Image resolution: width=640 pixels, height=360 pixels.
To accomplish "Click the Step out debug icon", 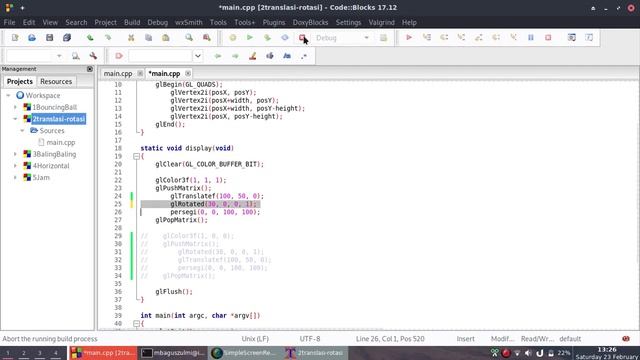I will (x=479, y=38).
